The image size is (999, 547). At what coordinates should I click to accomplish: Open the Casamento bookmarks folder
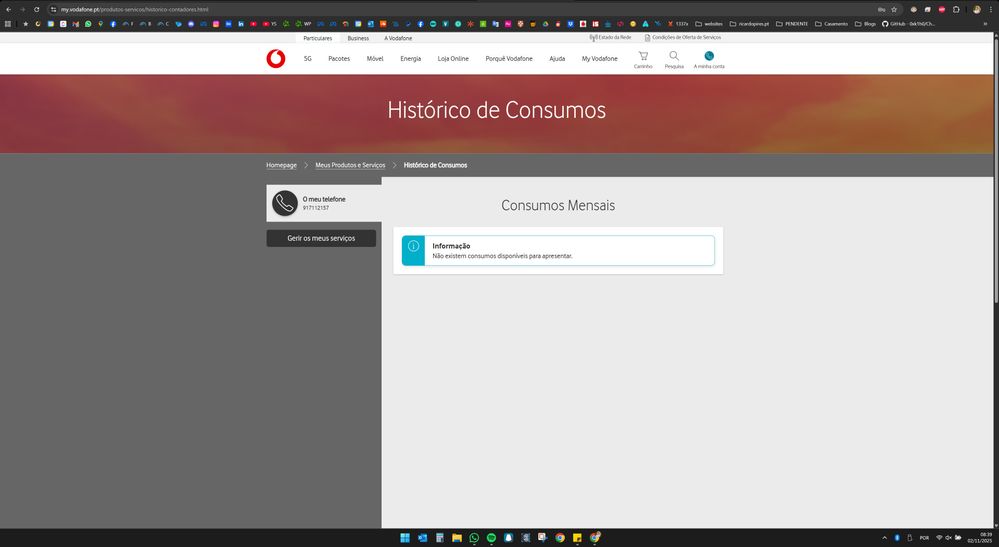point(831,24)
